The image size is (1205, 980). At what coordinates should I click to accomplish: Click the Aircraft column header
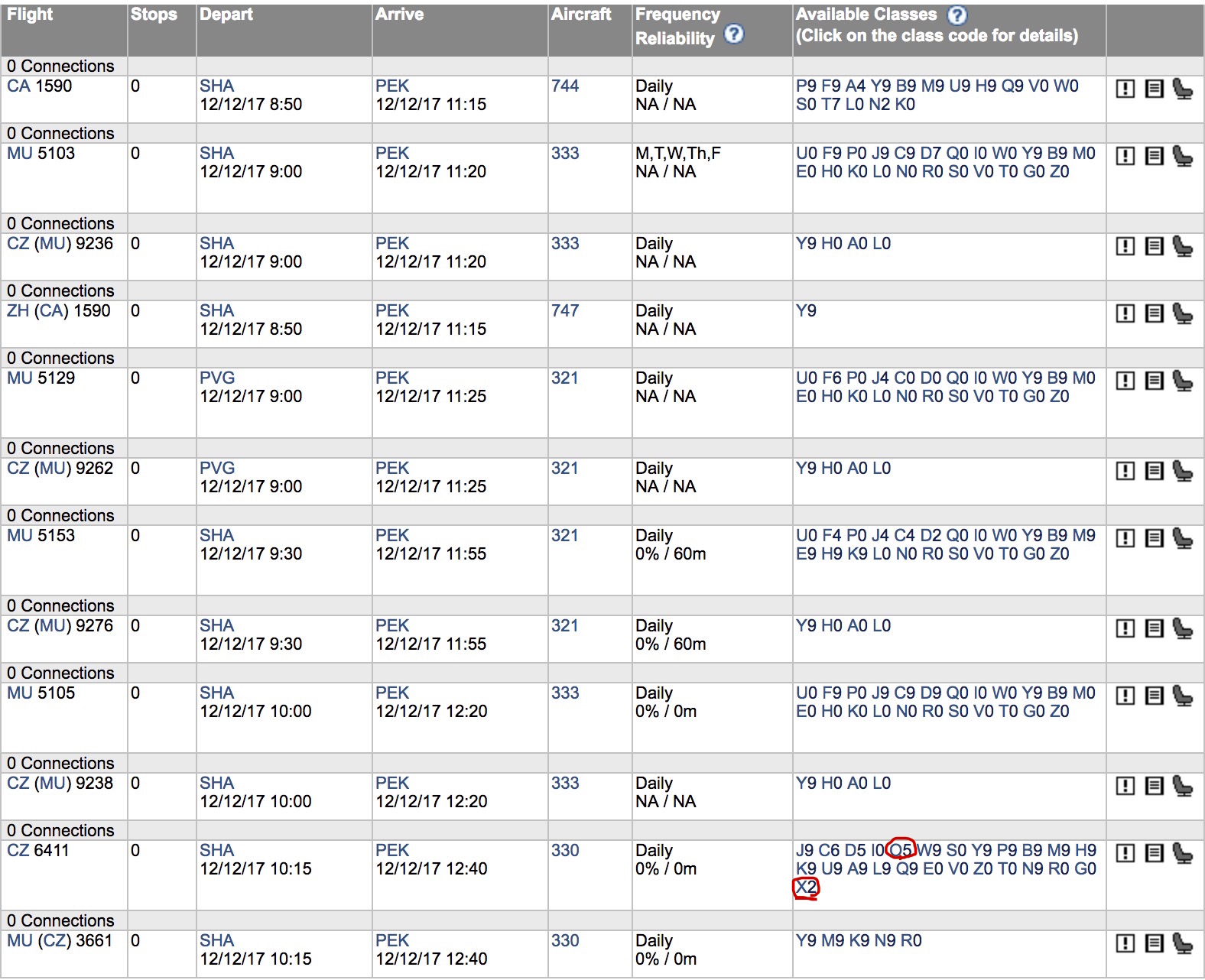tap(581, 15)
